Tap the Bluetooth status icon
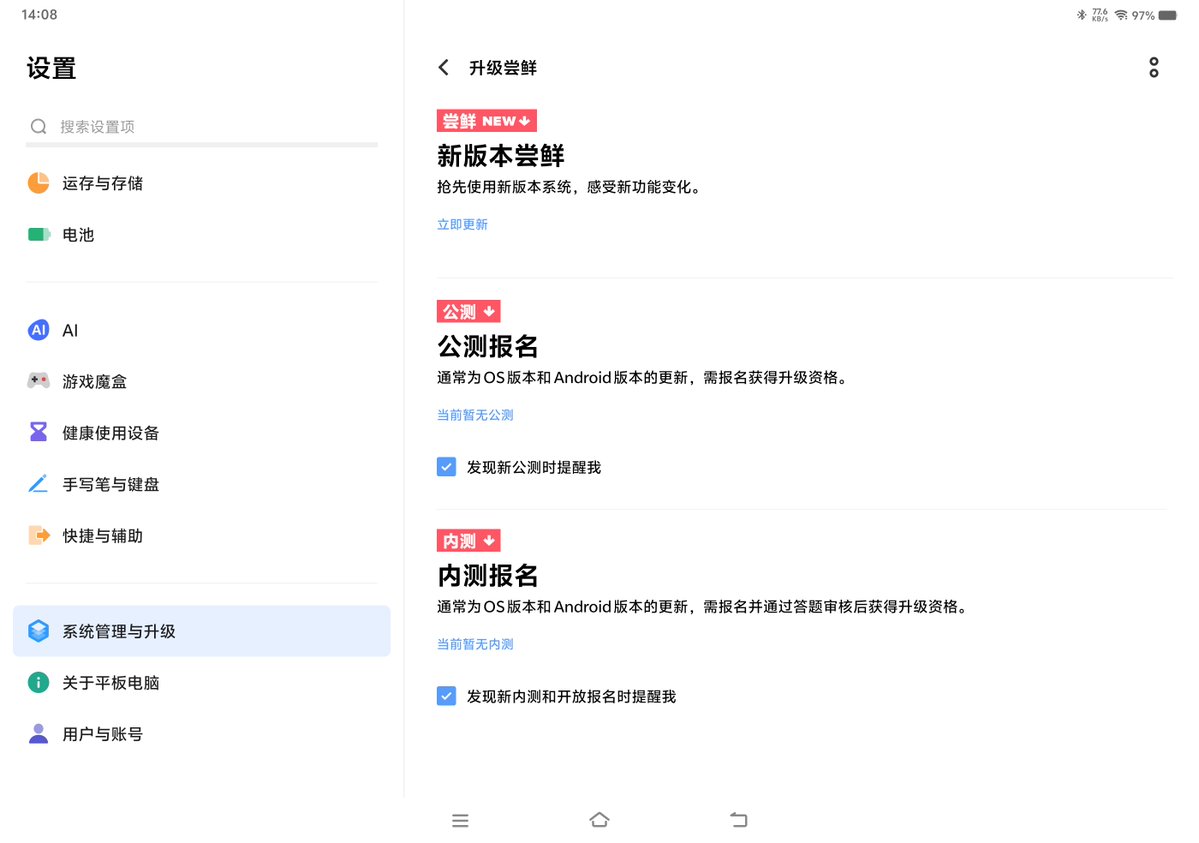This screenshot has height=843, width=1199. click(1081, 15)
